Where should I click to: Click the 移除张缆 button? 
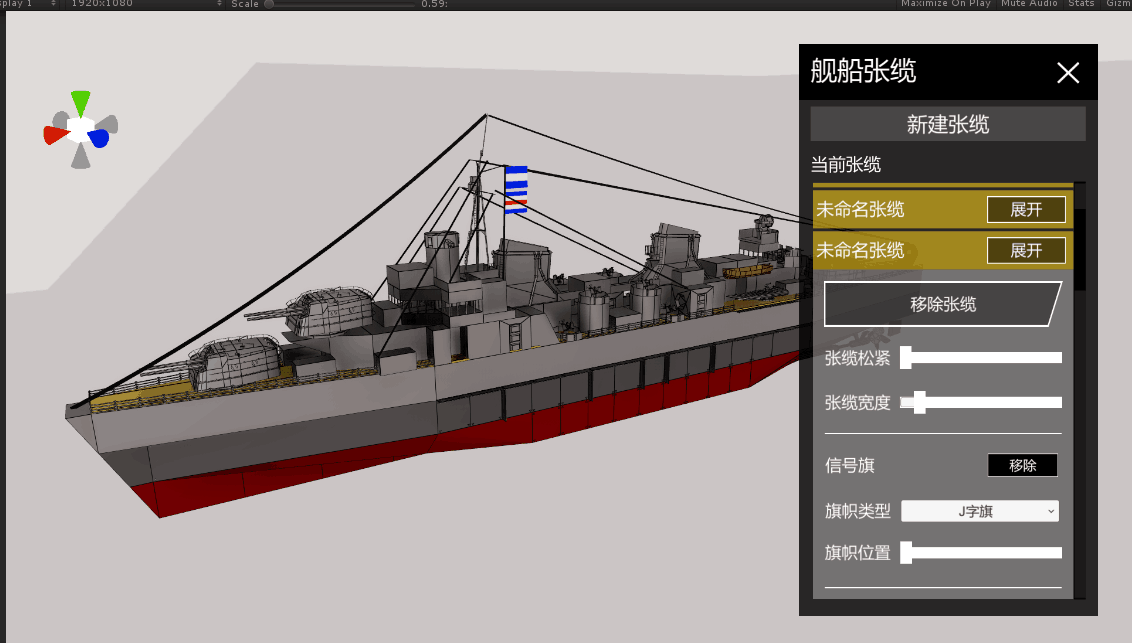(943, 305)
